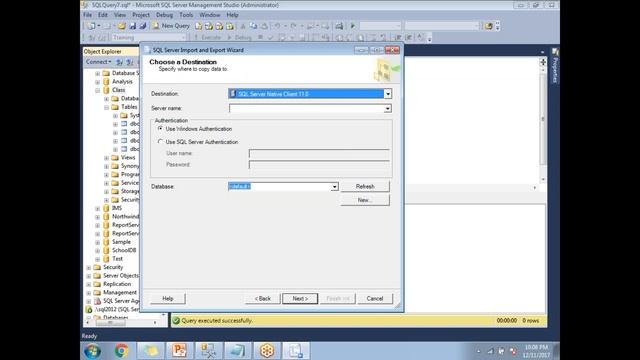Click the Debug button in SQL editor toolbar
Image resolution: width=640 pixels, height=360 pixels.
coord(240,38)
